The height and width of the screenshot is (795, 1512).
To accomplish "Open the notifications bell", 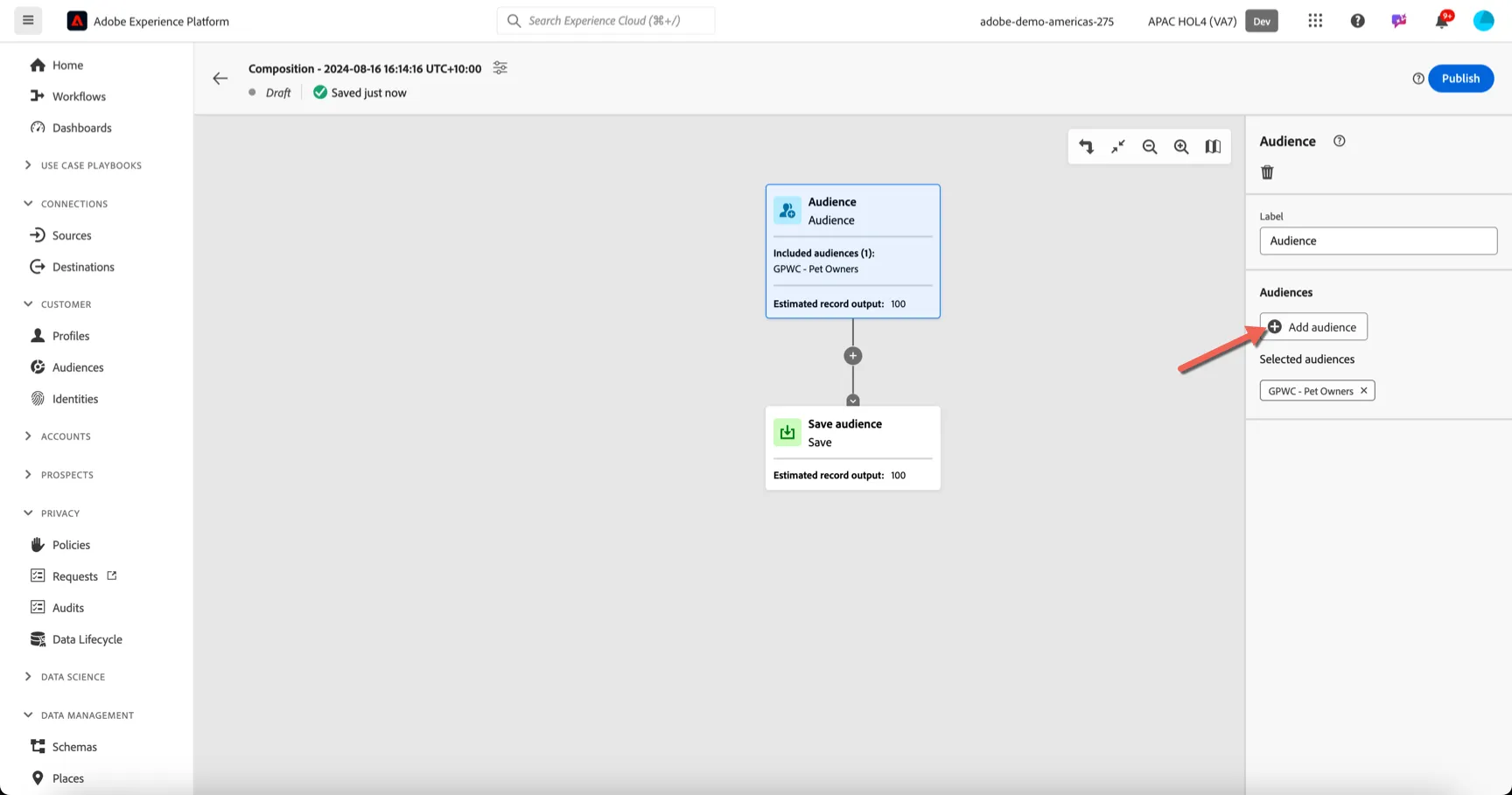I will tap(1442, 20).
